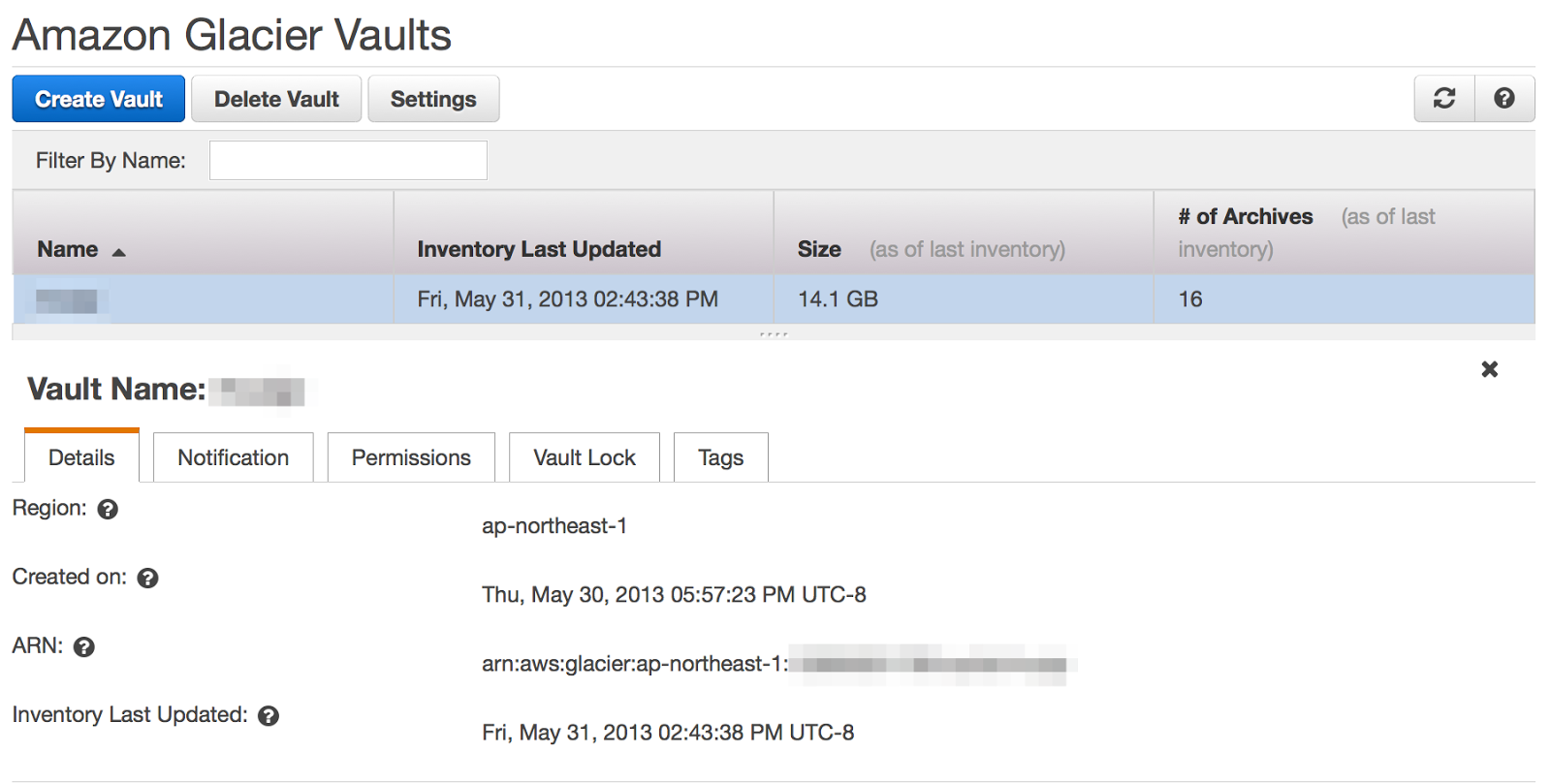Open the help question mark button
The height and width of the screenshot is (784, 1551).
pos(1504,99)
